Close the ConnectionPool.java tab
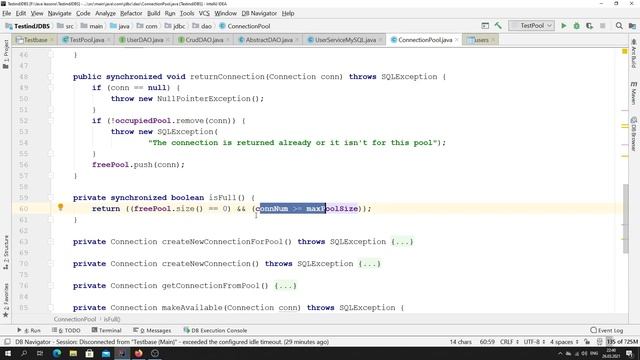Image resolution: width=640 pixels, height=360 pixels. tap(456, 40)
